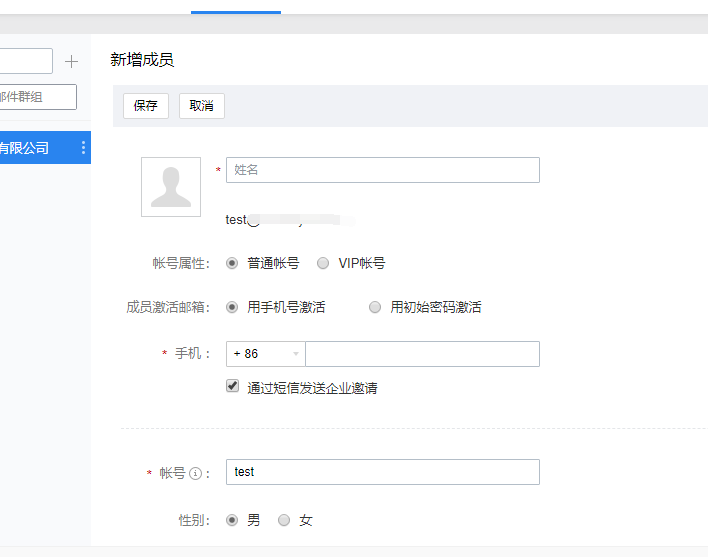Click the info icon next to 帐号
The height and width of the screenshot is (557, 708).
tap(196, 473)
